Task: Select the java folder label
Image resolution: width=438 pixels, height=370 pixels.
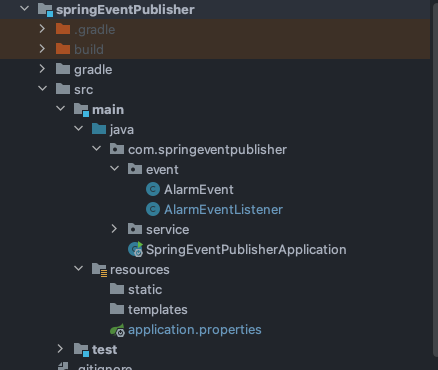Action: coord(122,130)
